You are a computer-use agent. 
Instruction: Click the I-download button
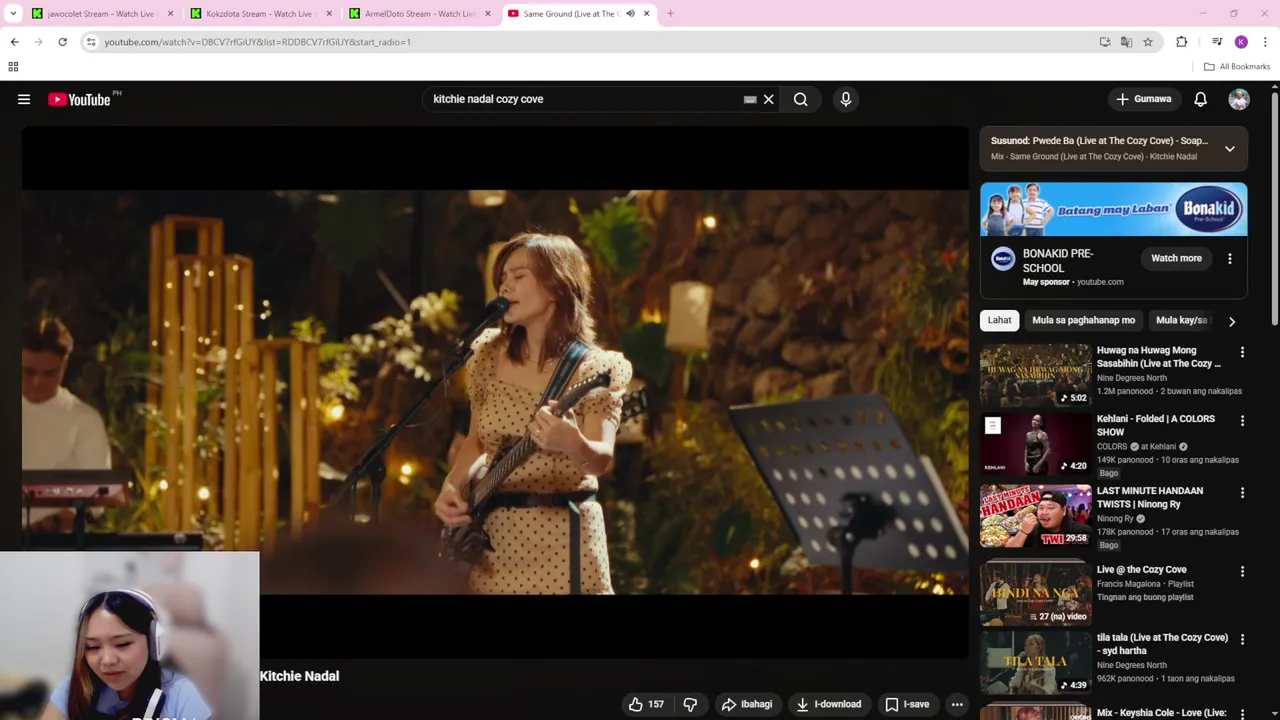click(828, 704)
